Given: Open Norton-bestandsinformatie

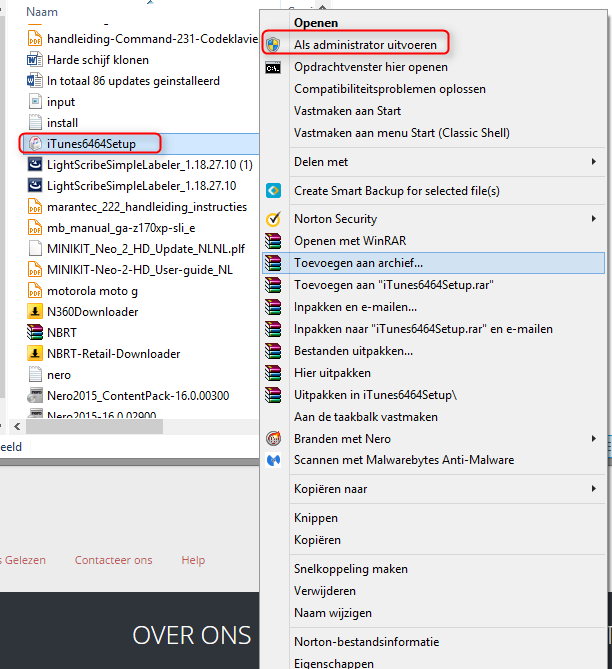Looking at the screenshot, I should pos(367,642).
